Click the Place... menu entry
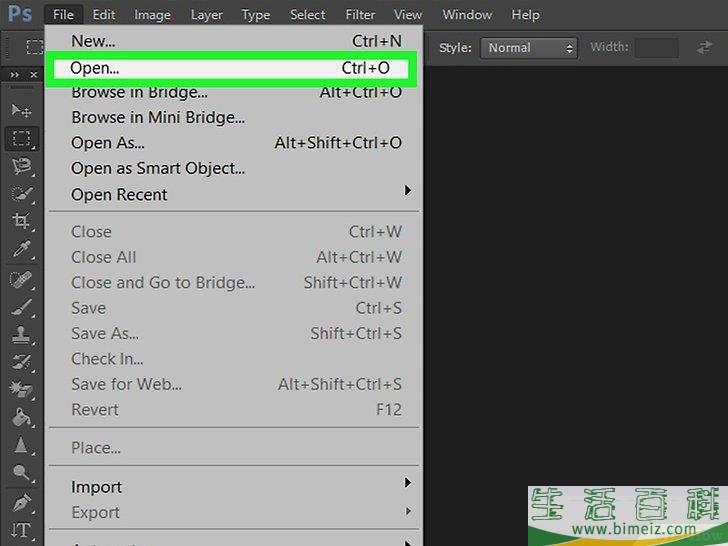The image size is (728, 546). click(236, 448)
